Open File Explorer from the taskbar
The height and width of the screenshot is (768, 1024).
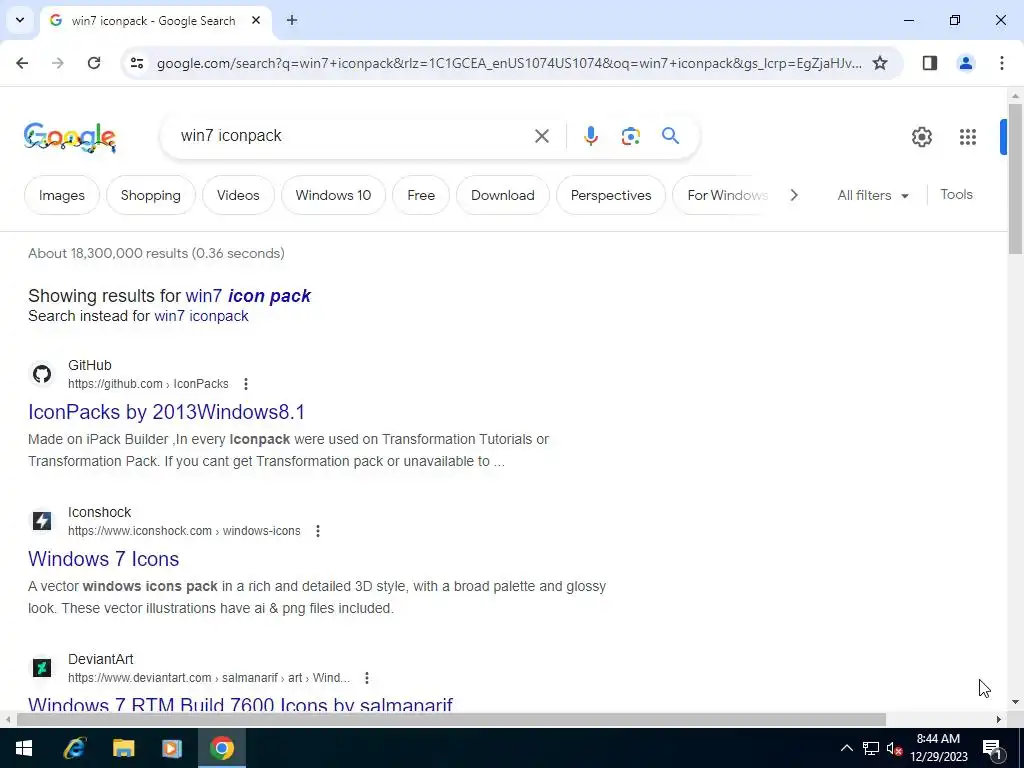pyautogui.click(x=123, y=748)
